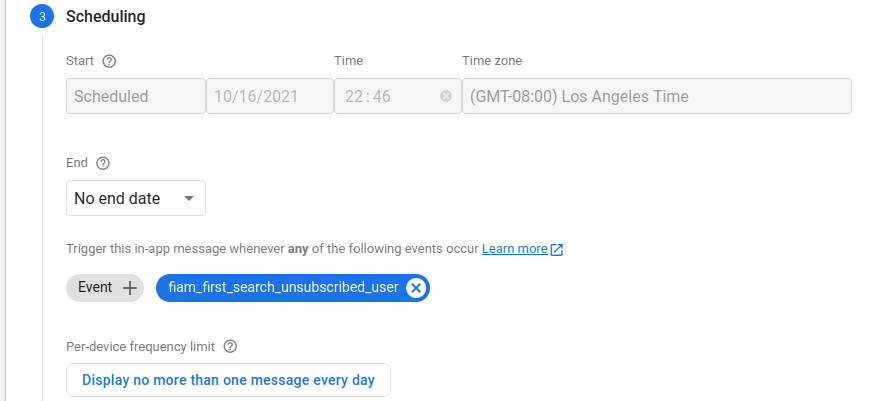
Task: Open the Per-device frequency limit help icon
Action: 230,347
